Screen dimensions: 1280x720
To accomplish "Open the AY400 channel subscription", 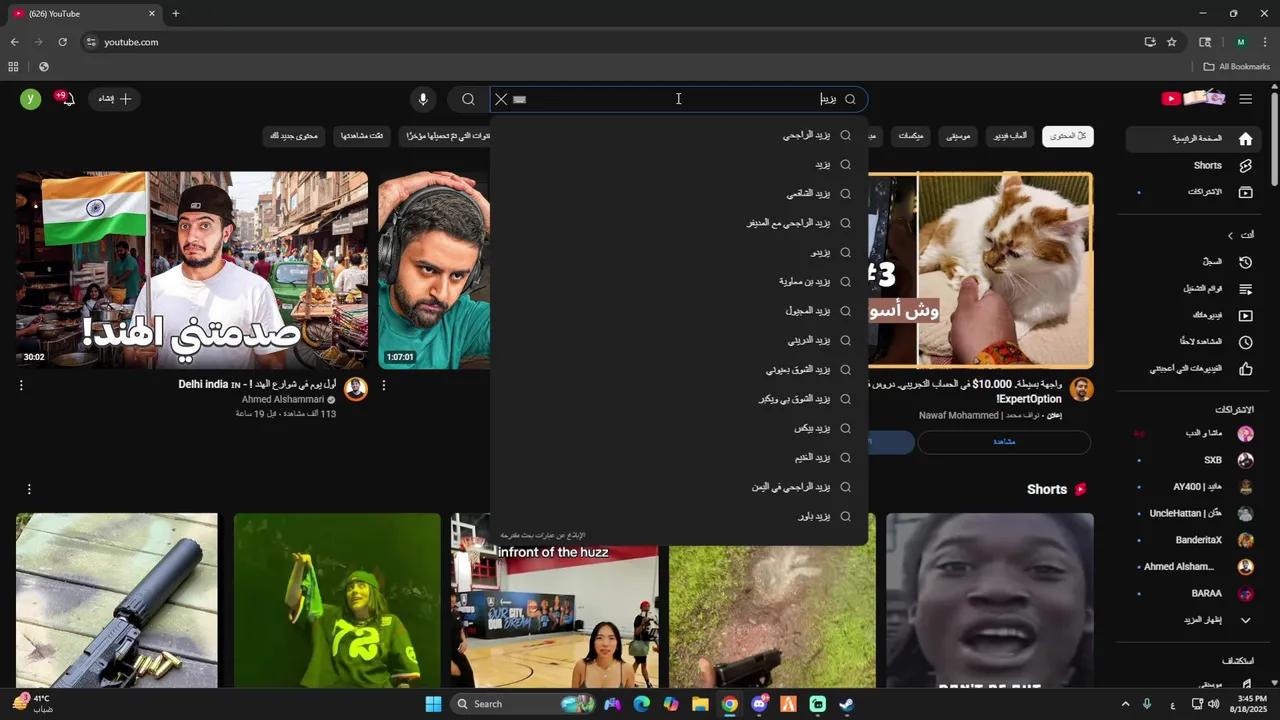I will tap(1192, 487).
